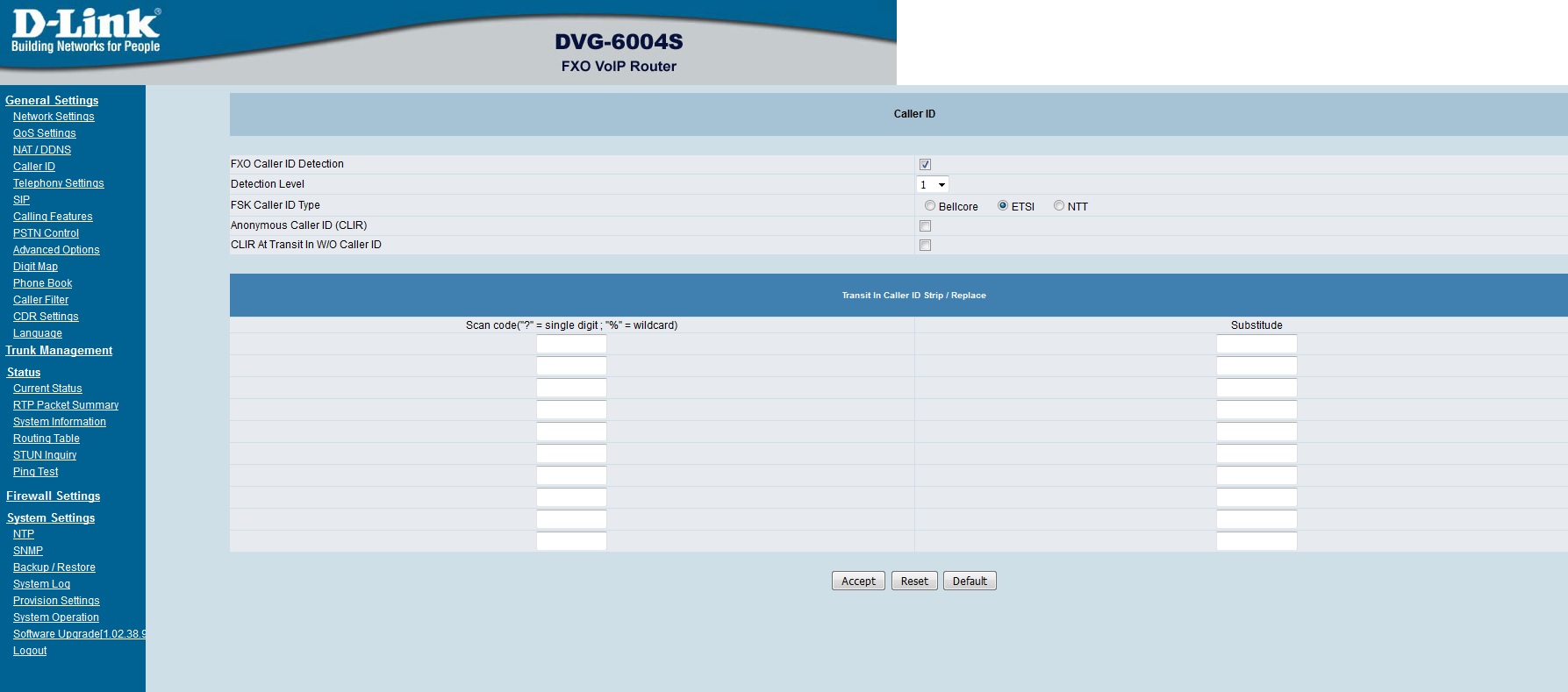This screenshot has height=692, width=1568.
Task: Click the Detection Level label
Action: 268,184
